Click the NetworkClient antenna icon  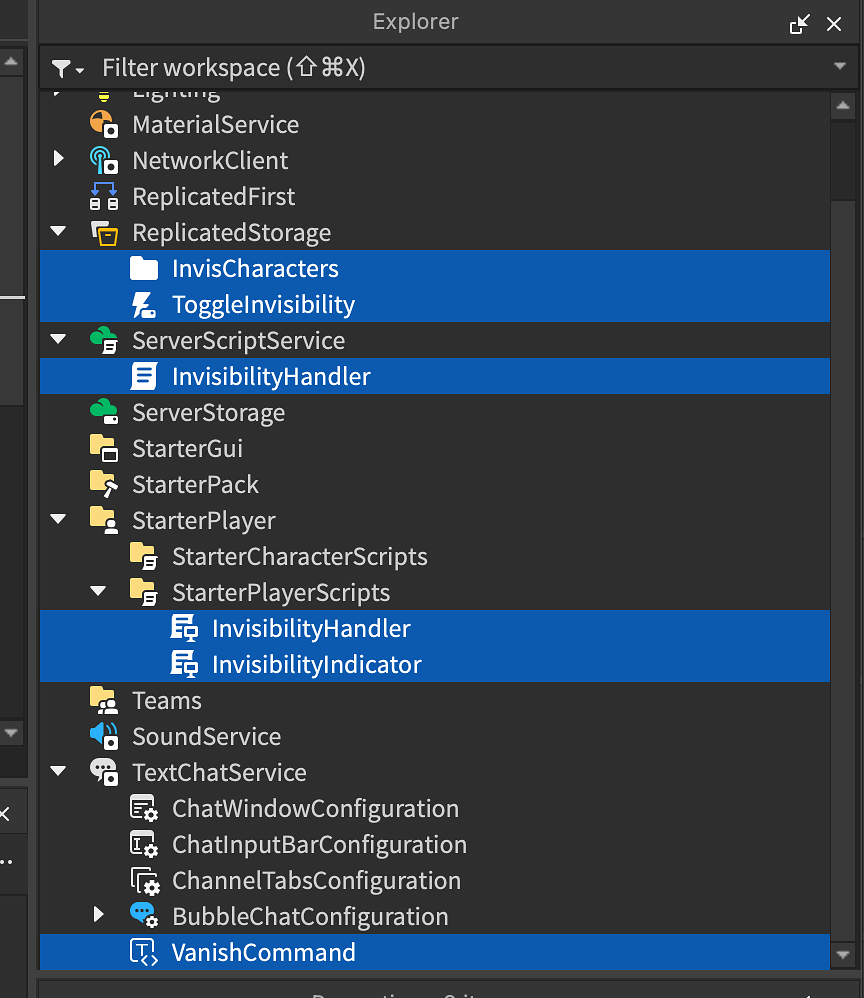(x=103, y=160)
